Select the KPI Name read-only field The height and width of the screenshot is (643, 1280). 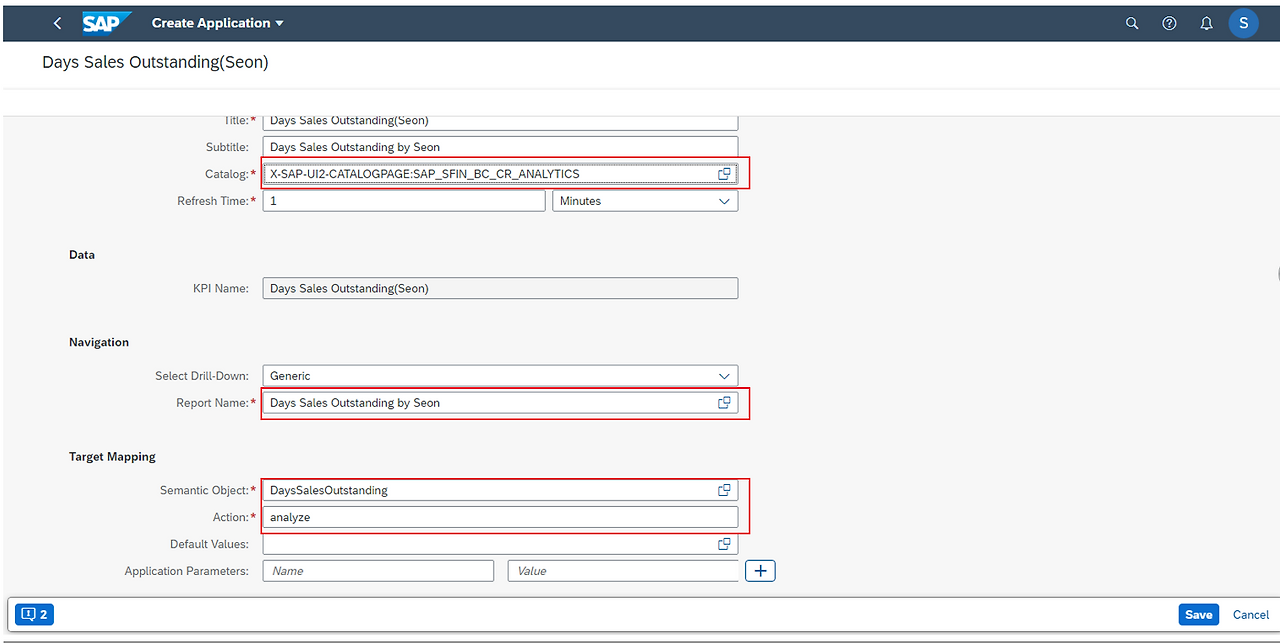click(500, 288)
